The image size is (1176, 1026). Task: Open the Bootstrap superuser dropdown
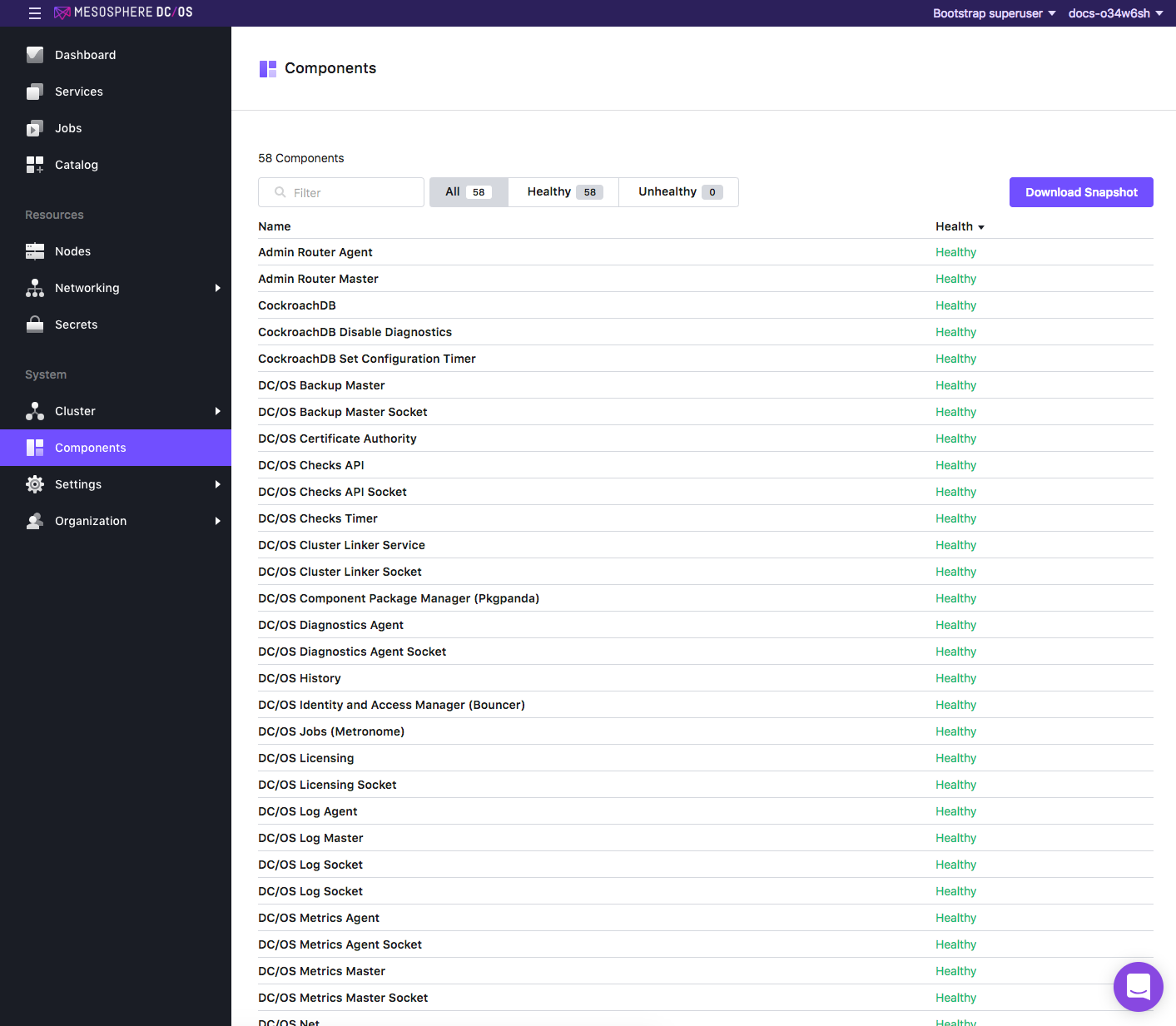coord(995,13)
